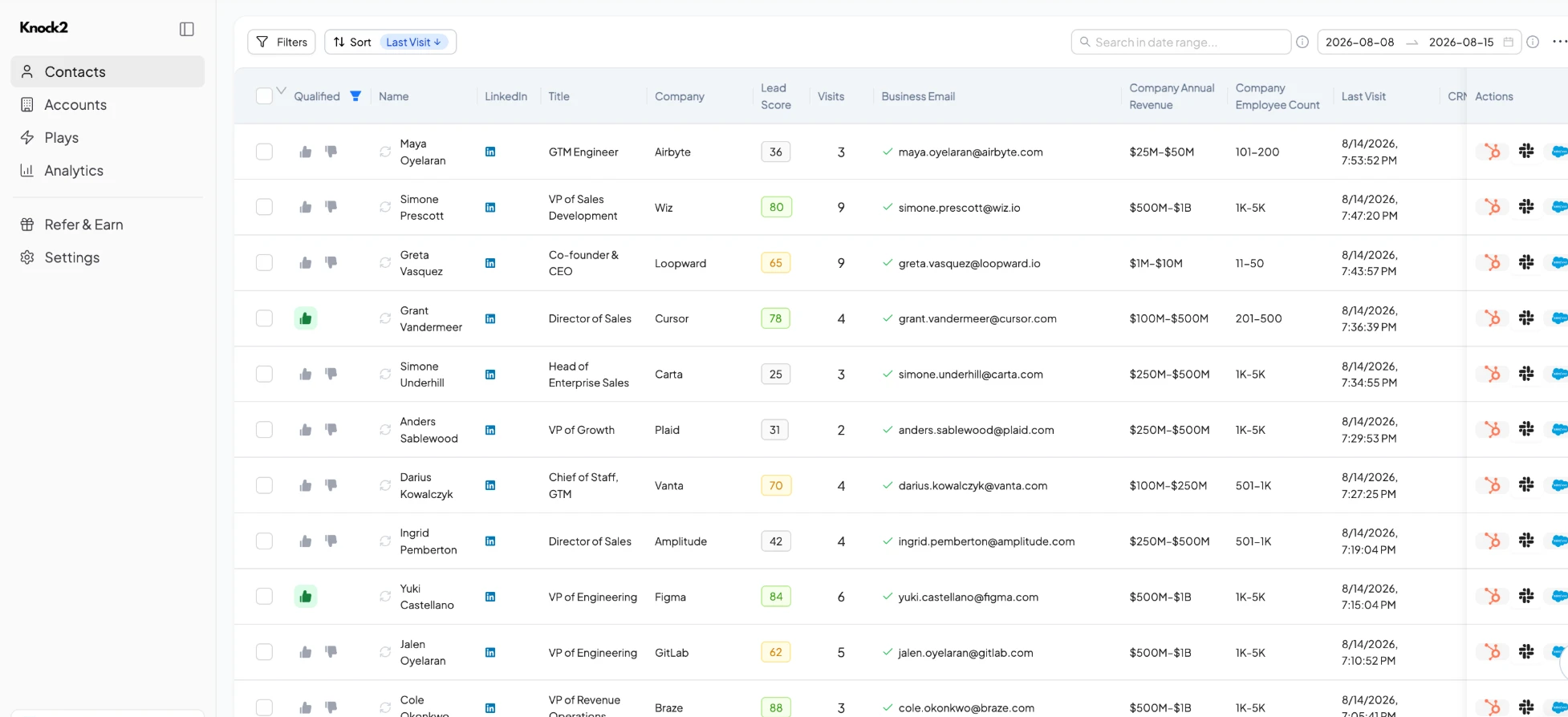Toggle Yuki Castellano's green thumbs up
This screenshot has height=717, width=1568.
tap(306, 597)
